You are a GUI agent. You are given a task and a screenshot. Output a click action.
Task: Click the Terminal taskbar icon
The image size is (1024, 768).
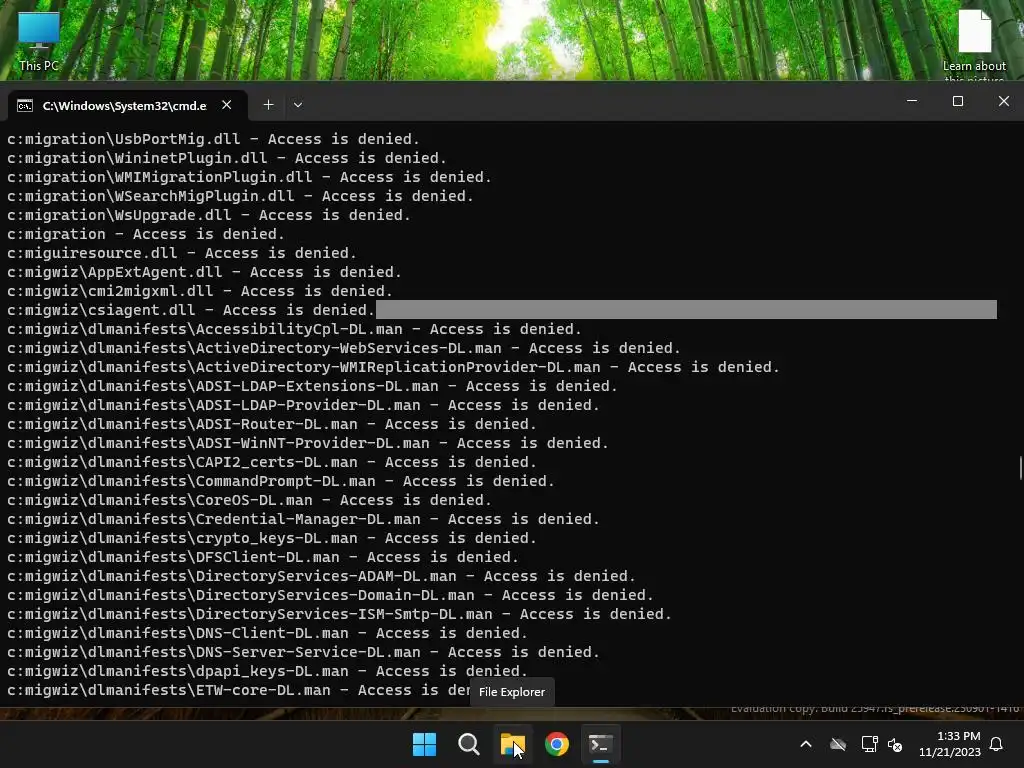(x=601, y=744)
